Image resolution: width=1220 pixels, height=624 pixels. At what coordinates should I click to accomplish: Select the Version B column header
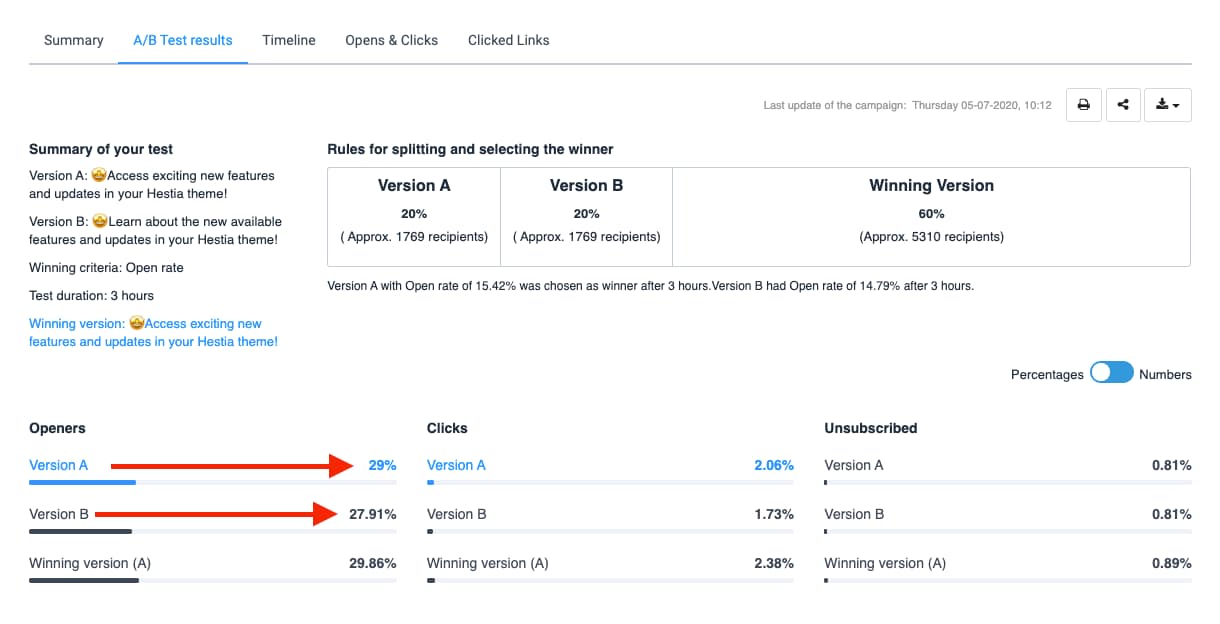point(586,185)
